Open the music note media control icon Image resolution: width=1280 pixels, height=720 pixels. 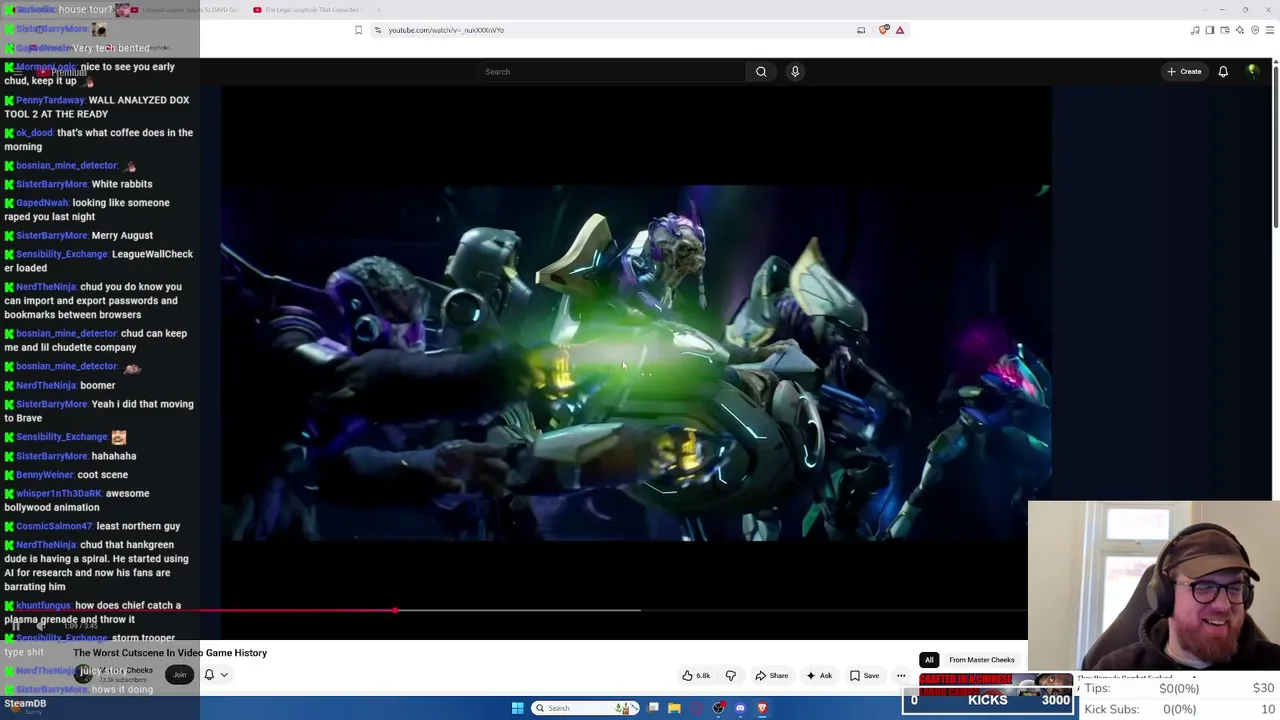(1195, 30)
